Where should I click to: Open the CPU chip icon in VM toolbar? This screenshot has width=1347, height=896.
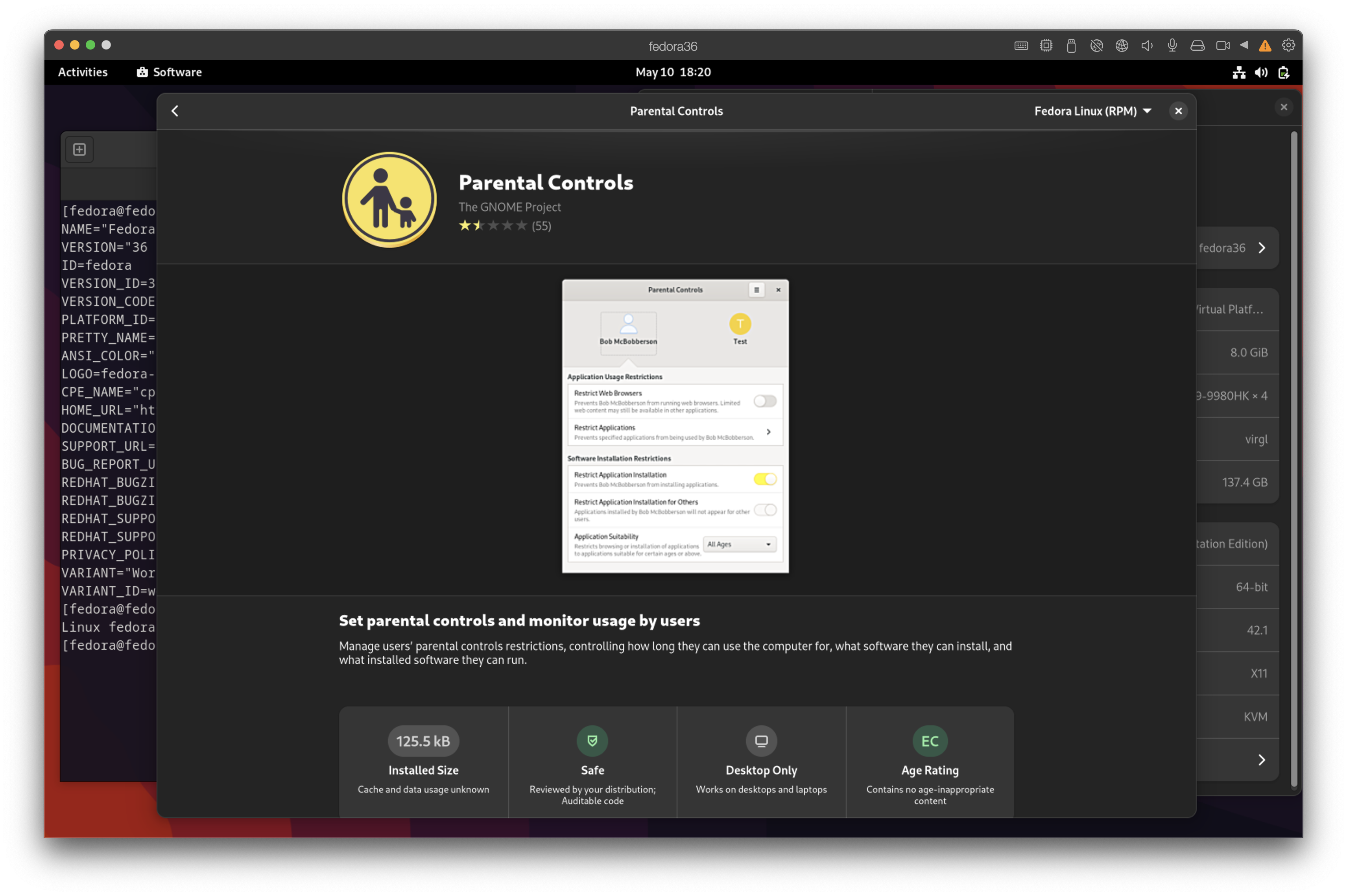pyautogui.click(x=1046, y=46)
